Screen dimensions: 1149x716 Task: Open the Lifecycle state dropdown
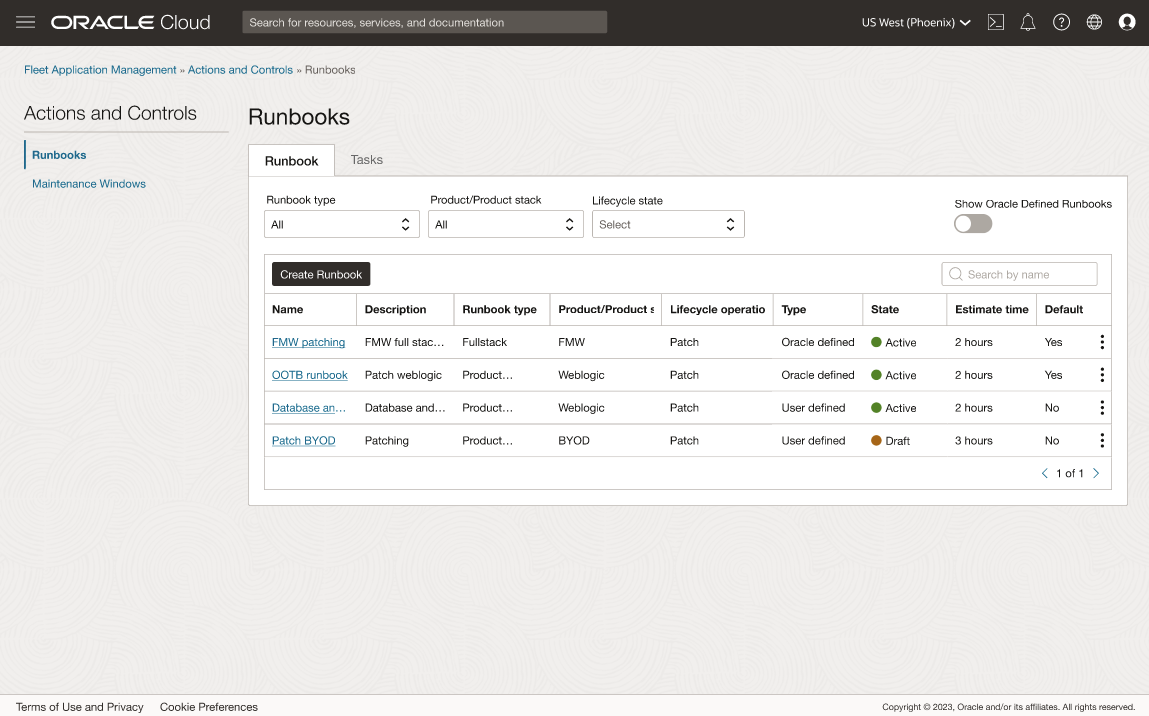coord(667,224)
